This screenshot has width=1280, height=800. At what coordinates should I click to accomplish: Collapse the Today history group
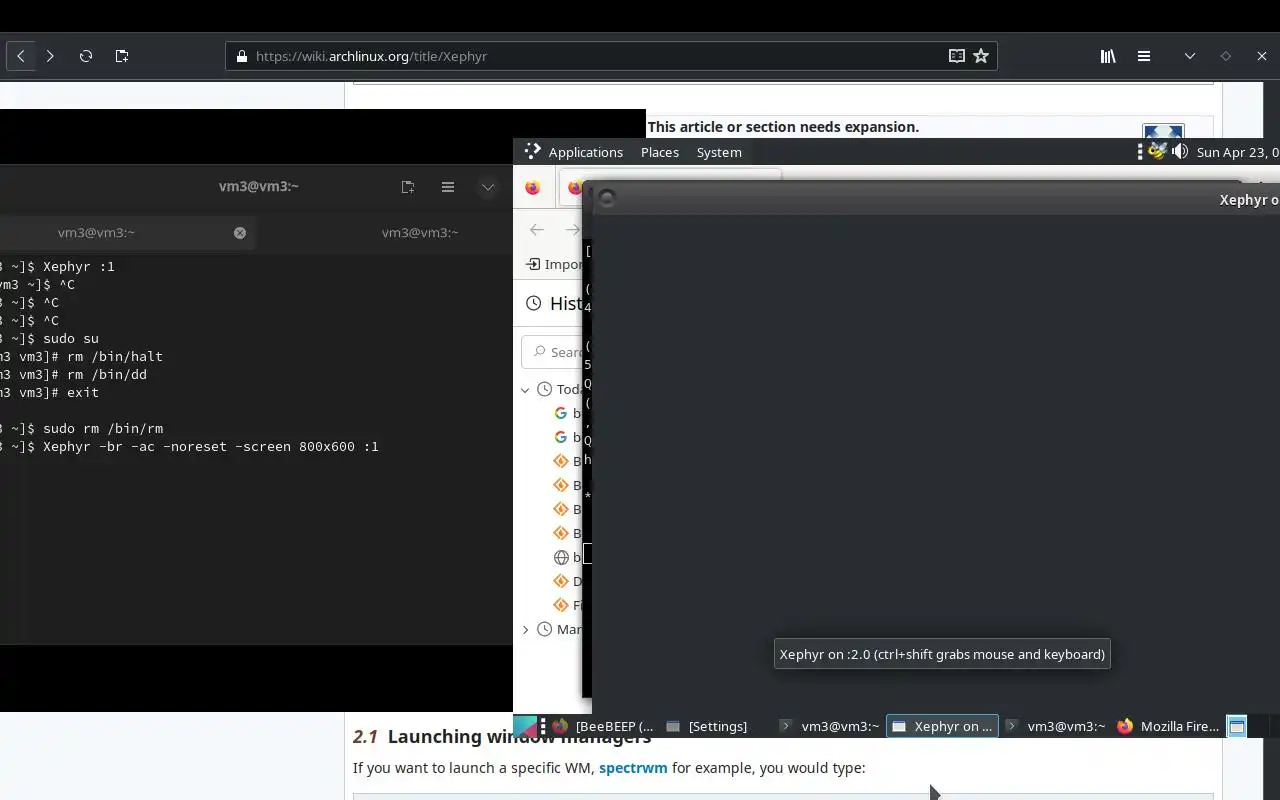point(526,390)
